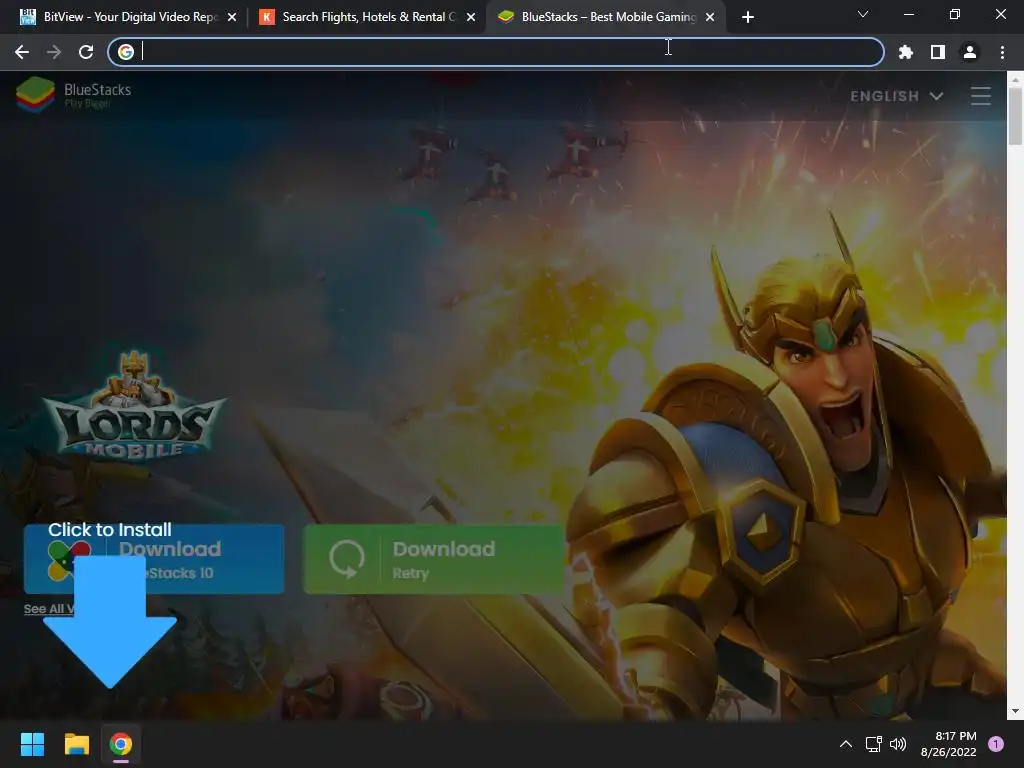Screen dimensions: 1024x768
Task: Open the tab search chevron
Action: (863, 14)
